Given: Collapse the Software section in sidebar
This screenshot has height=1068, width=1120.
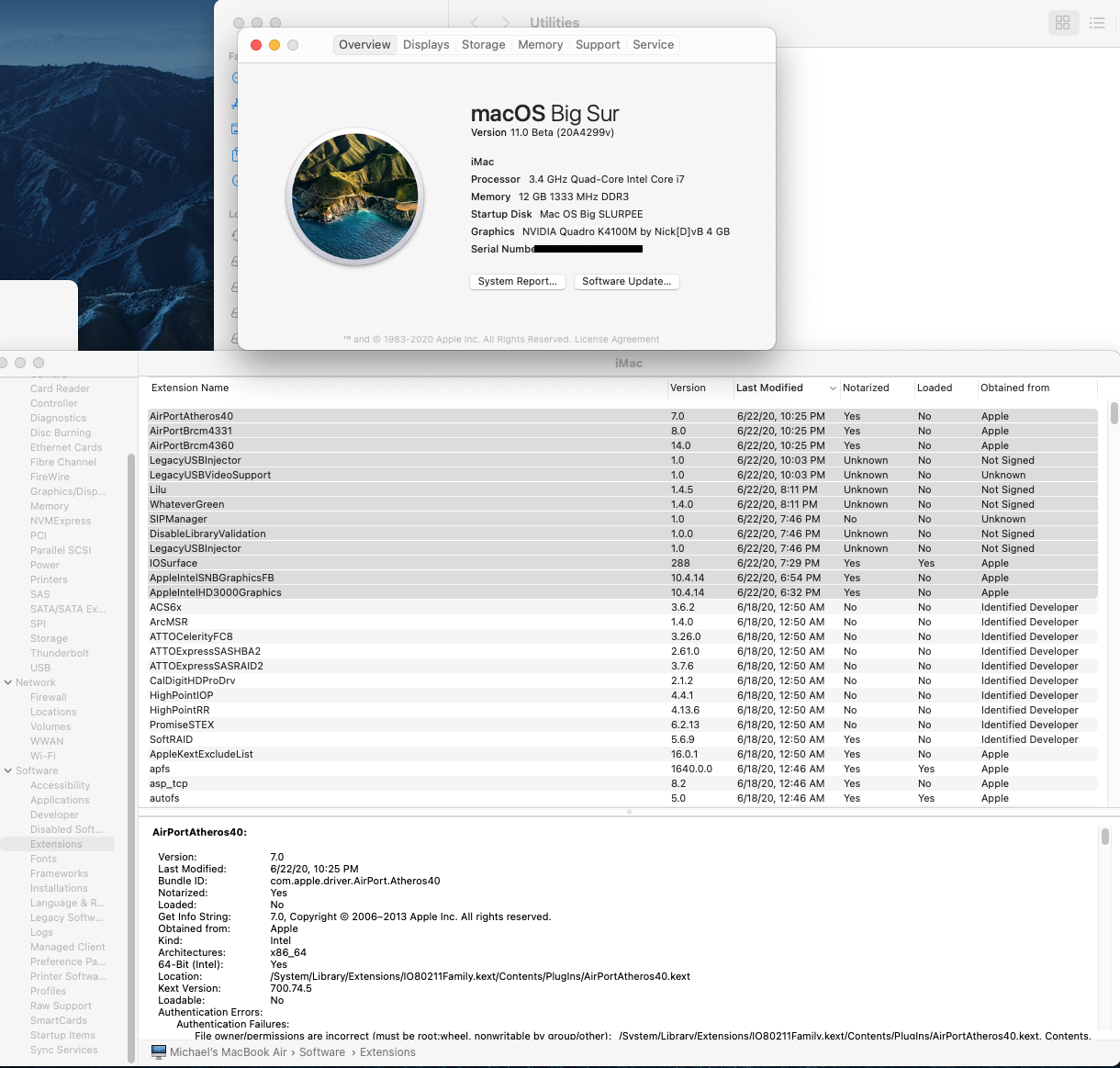Looking at the screenshot, I should 8,770.
